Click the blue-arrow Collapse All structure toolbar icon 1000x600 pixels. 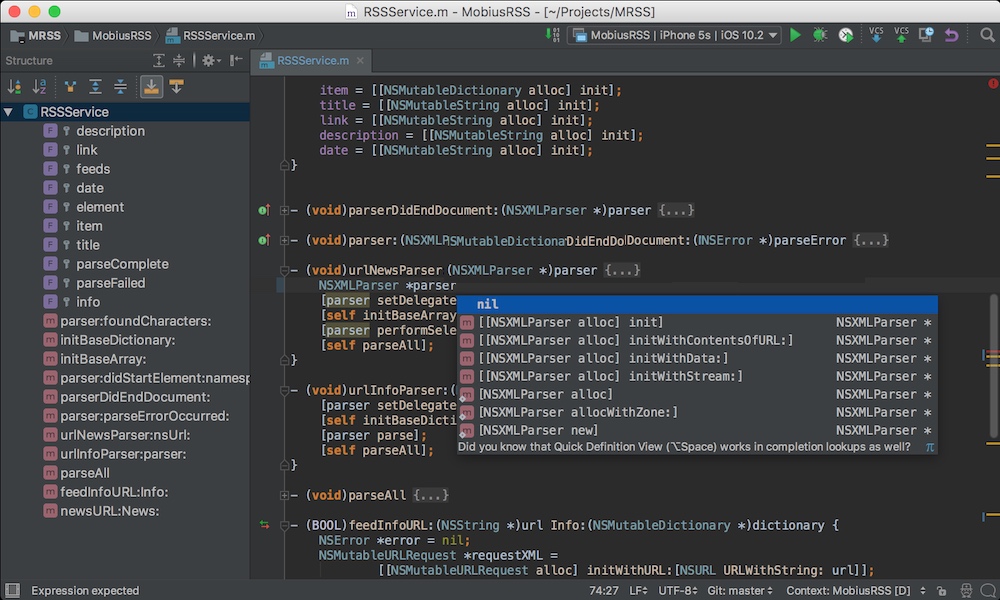[120, 87]
